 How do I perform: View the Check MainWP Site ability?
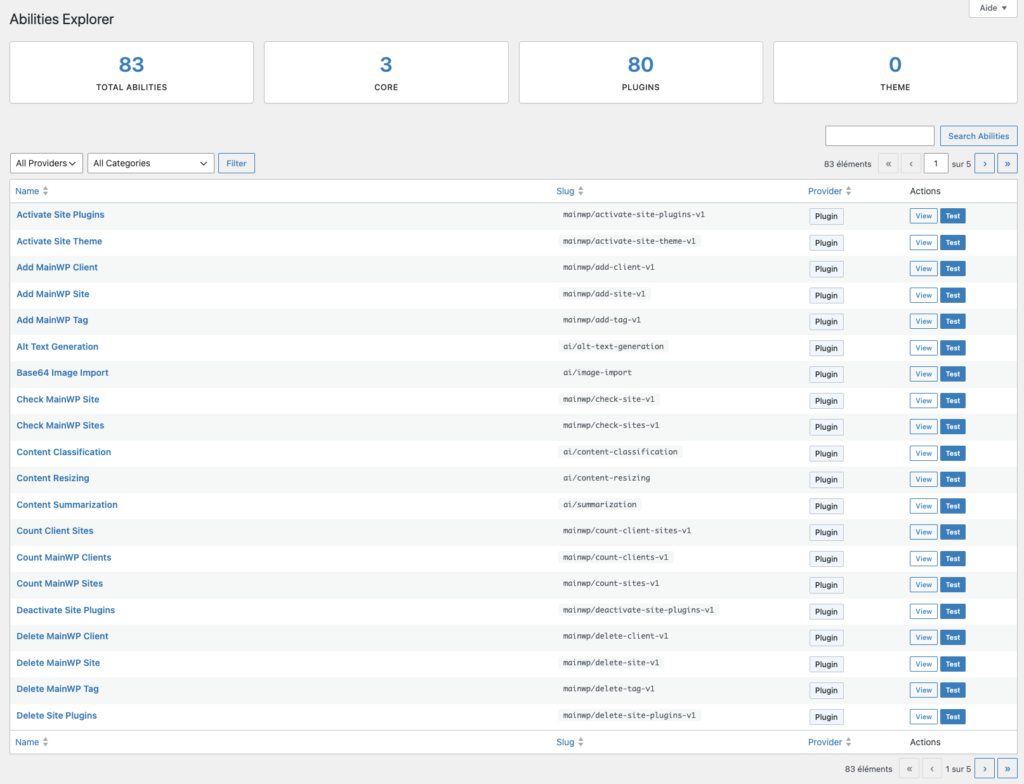923,400
